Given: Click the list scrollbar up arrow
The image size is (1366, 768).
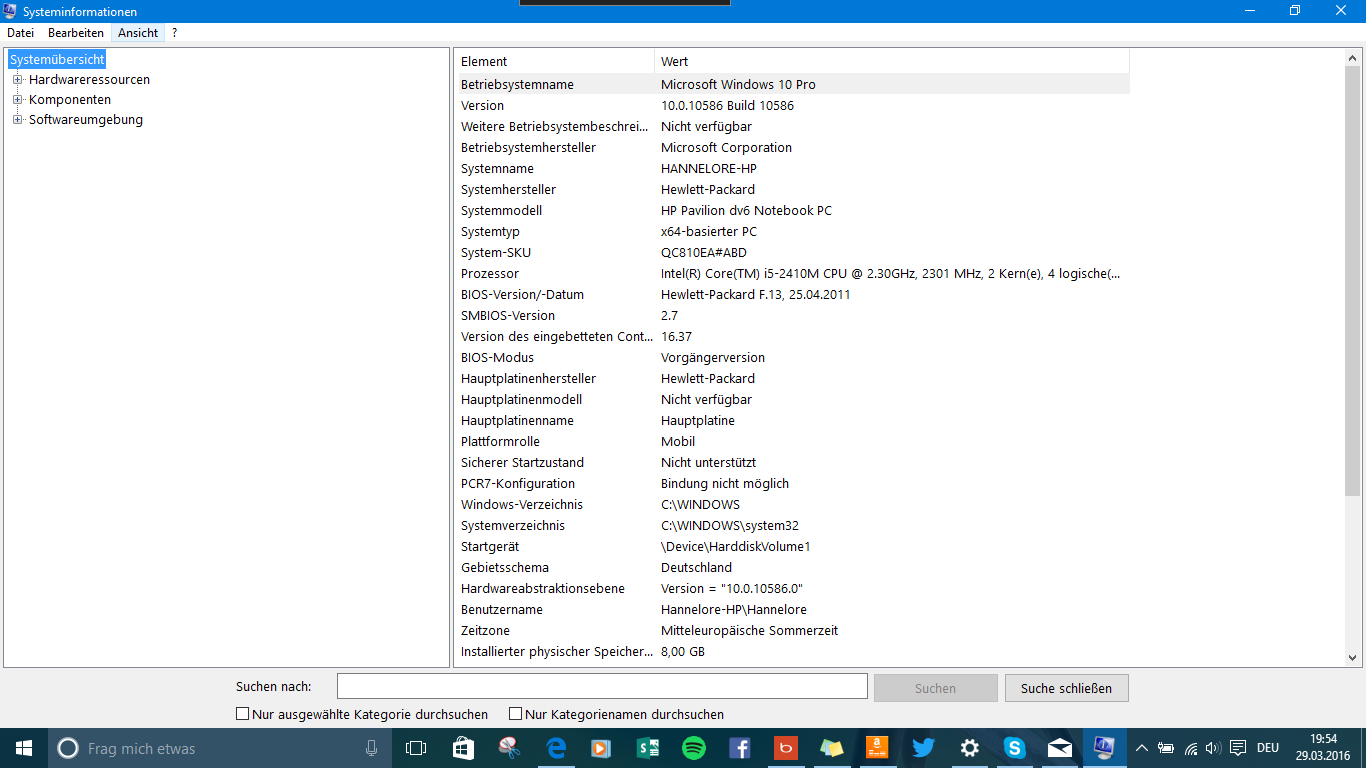Looking at the screenshot, I should point(1353,57).
